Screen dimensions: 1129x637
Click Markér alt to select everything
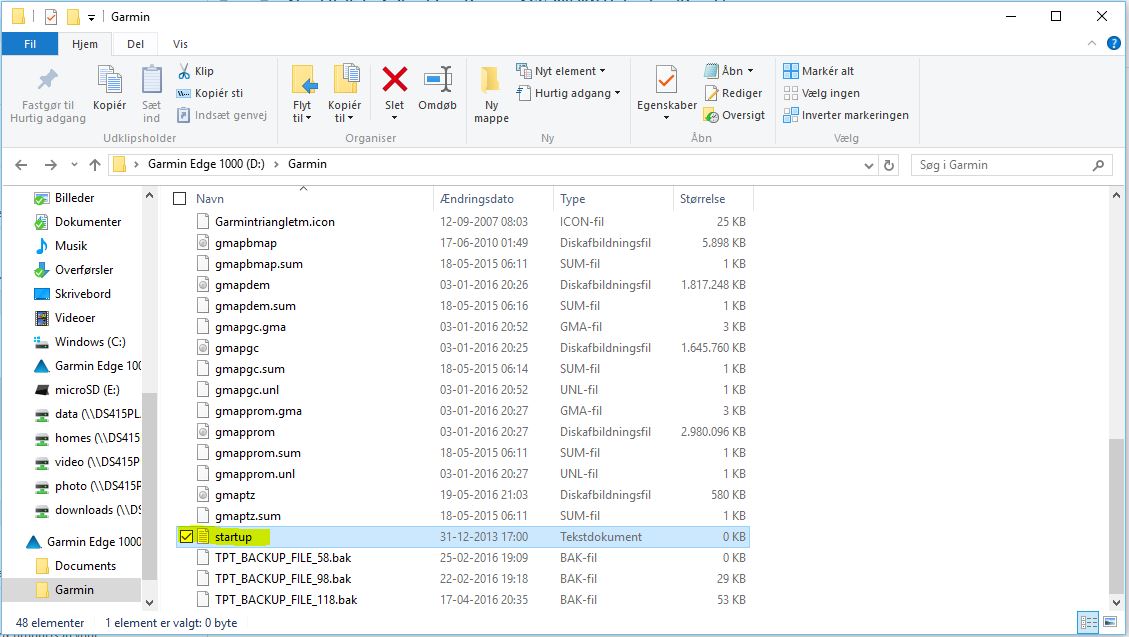[819, 71]
